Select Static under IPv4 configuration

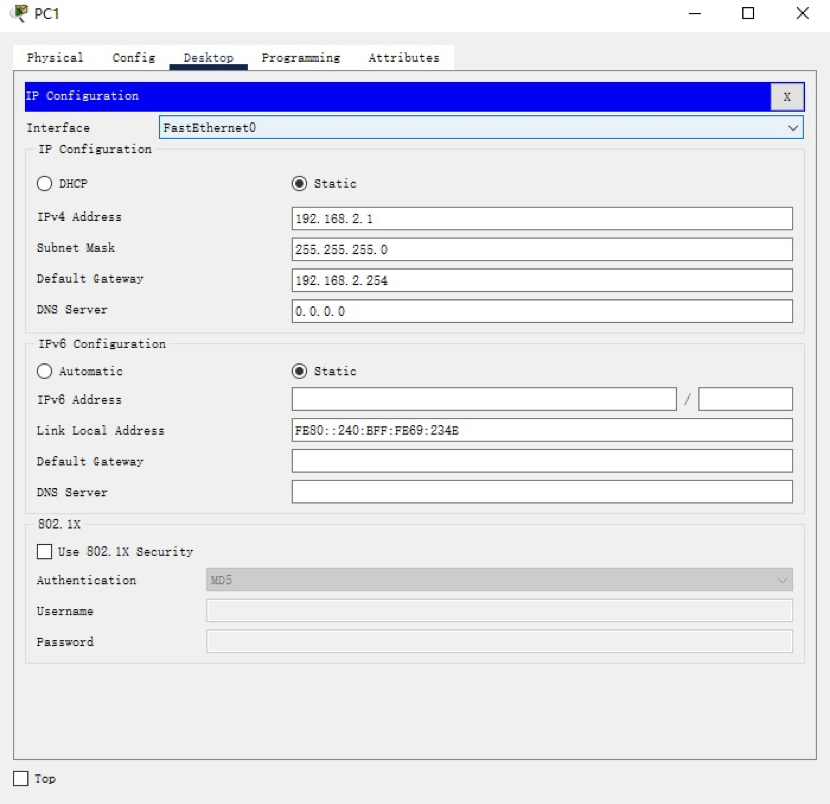pyautogui.click(x=297, y=184)
